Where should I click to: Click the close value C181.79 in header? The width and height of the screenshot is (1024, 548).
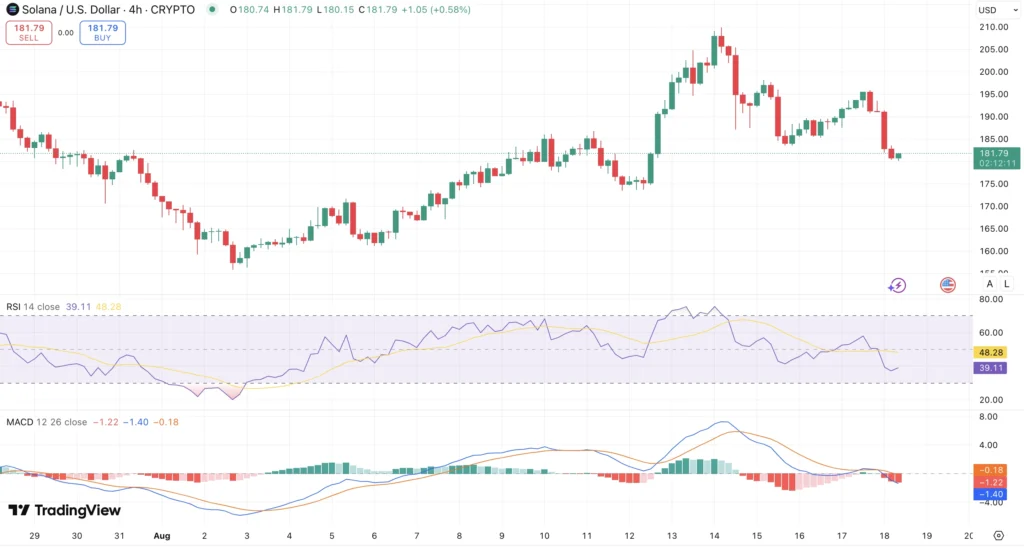click(378, 10)
